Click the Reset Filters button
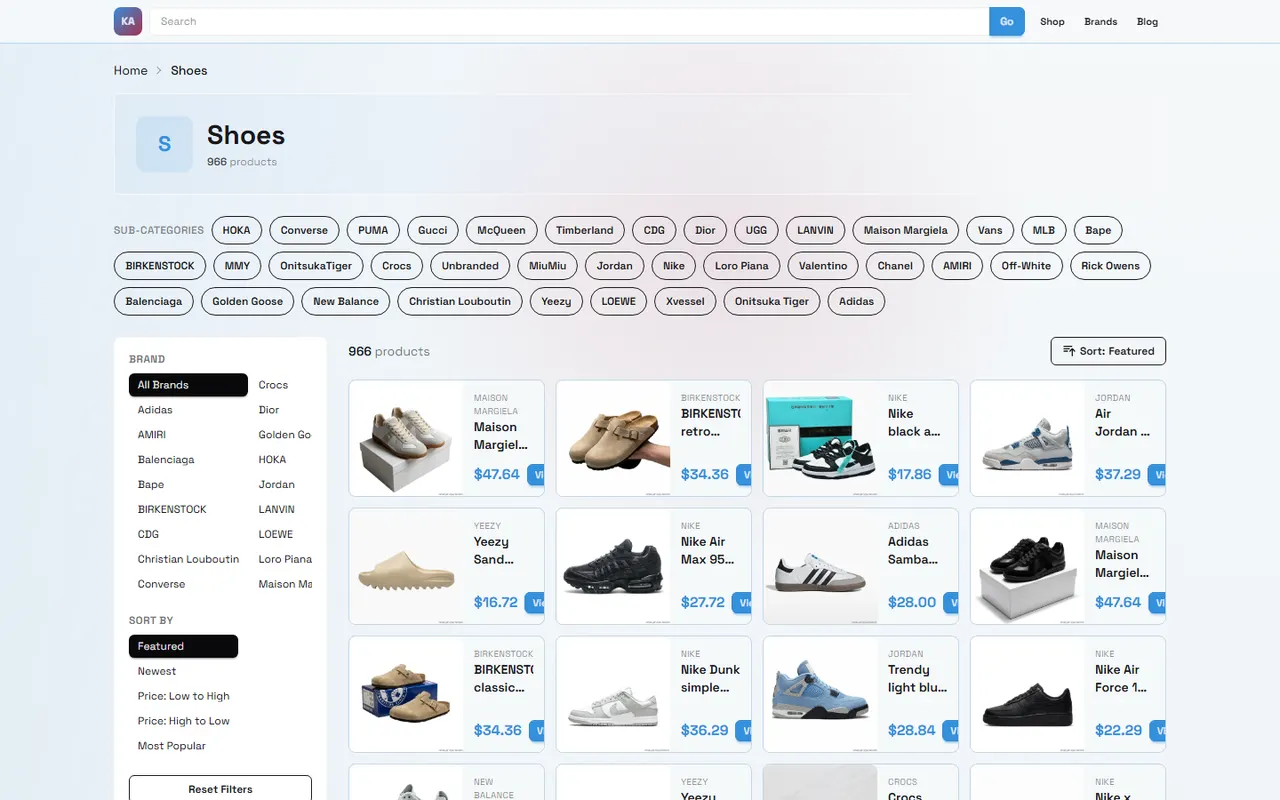The width and height of the screenshot is (1280, 800). tap(220, 789)
